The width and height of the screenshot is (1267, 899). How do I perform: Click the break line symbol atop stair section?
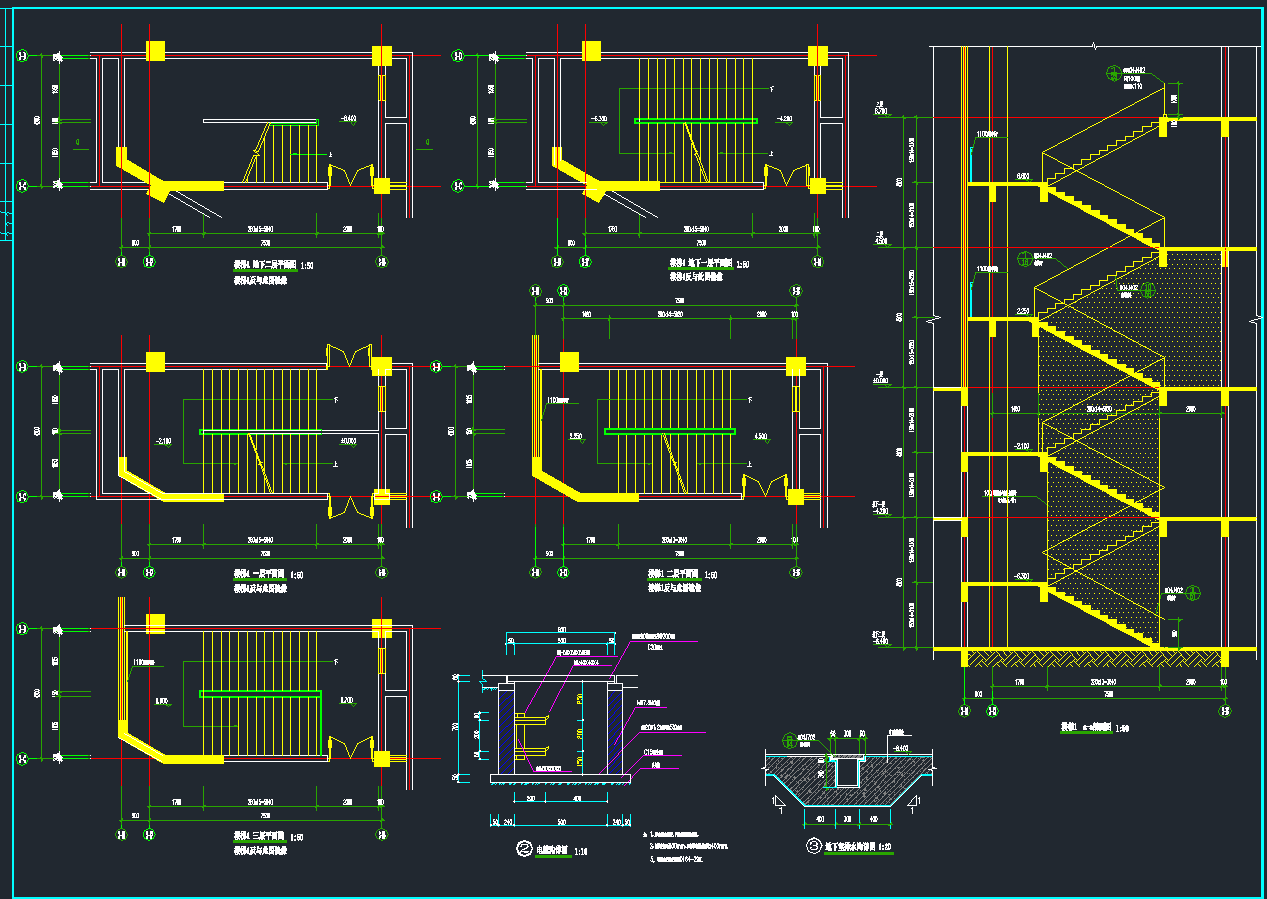1095,45
